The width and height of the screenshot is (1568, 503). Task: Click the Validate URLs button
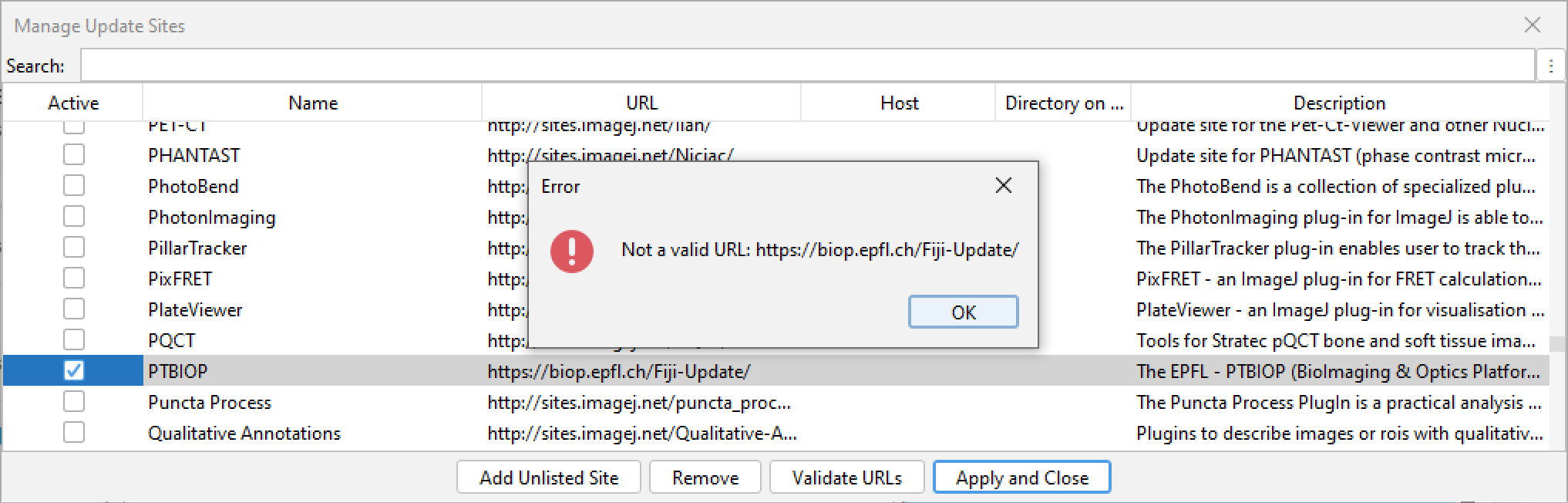click(846, 477)
